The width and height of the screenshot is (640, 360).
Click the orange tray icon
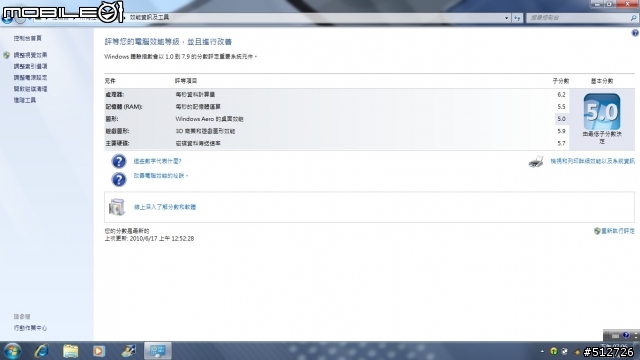click(577, 351)
